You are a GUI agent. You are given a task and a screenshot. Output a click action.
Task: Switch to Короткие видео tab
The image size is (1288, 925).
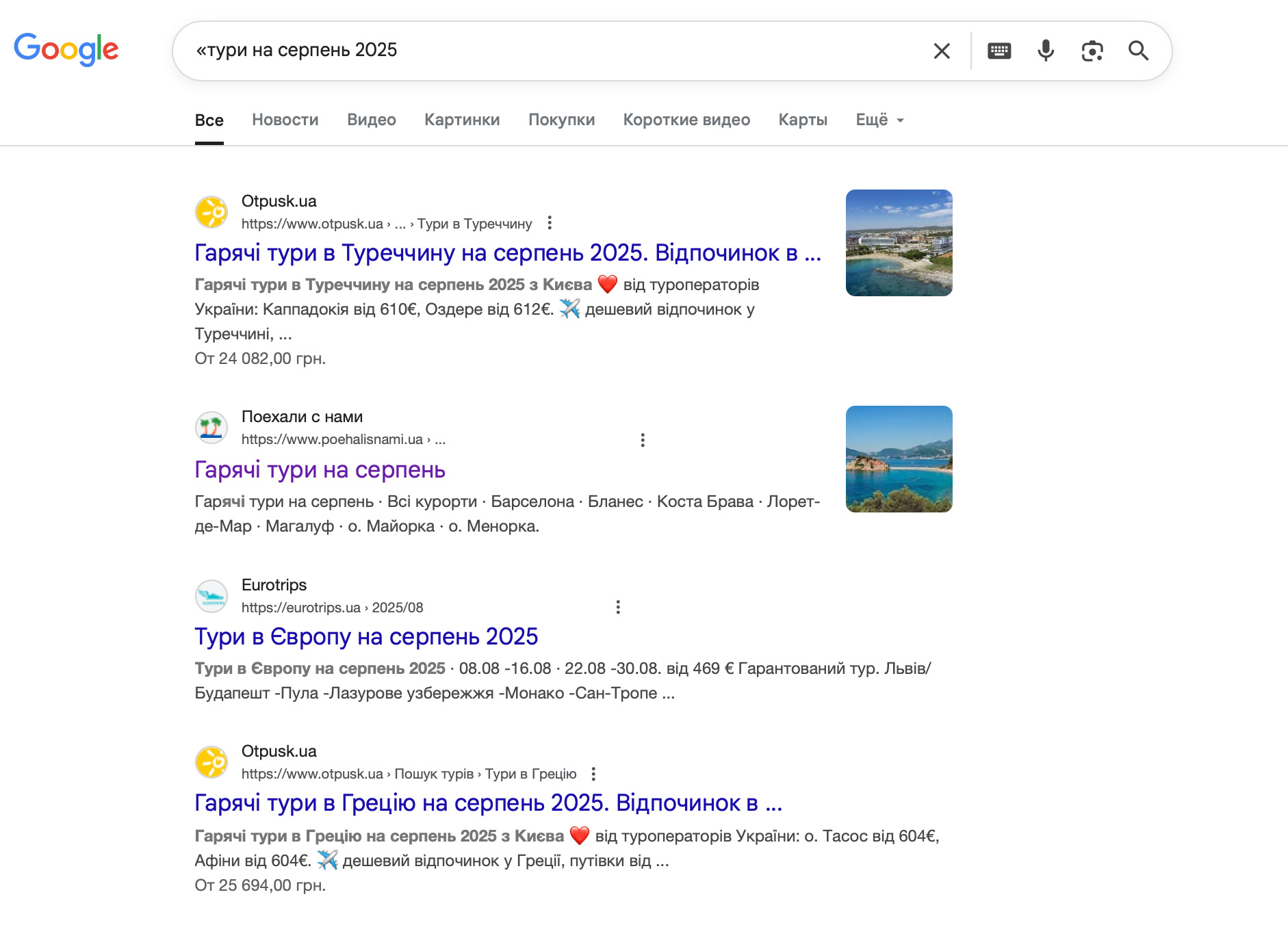686,120
